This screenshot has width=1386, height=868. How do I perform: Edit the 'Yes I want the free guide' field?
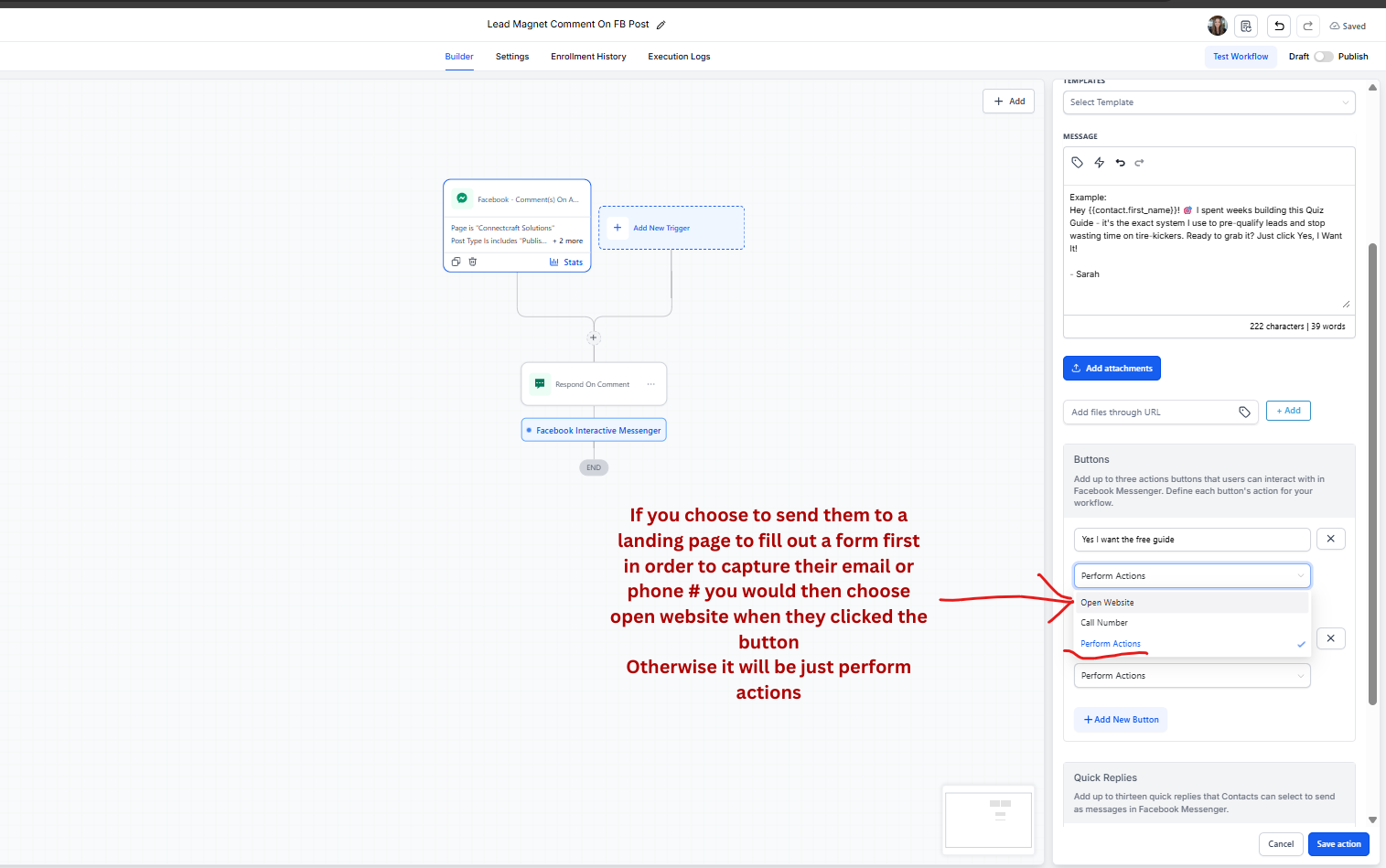(x=1192, y=540)
